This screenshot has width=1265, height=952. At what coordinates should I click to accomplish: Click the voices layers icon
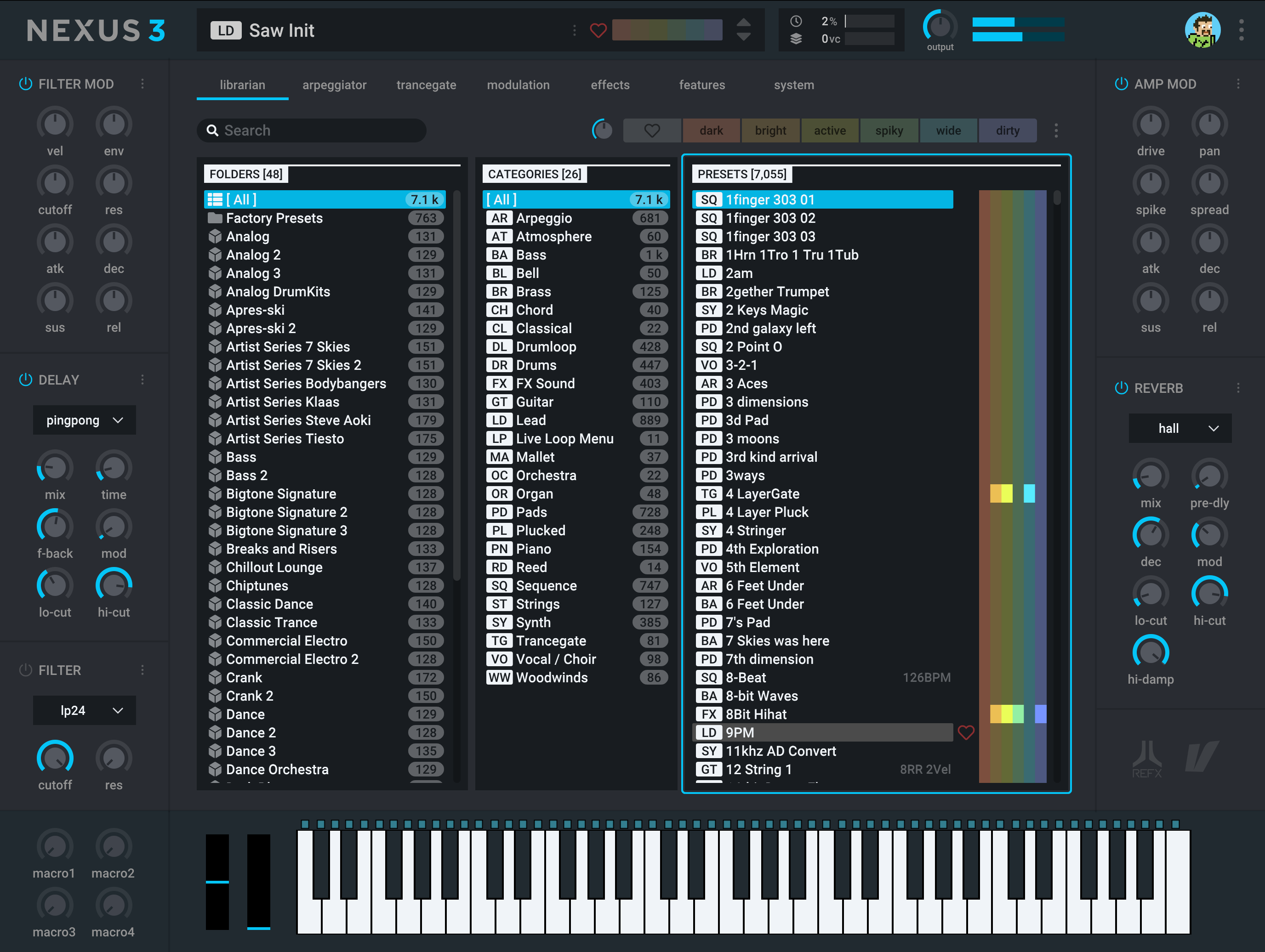pos(796,39)
